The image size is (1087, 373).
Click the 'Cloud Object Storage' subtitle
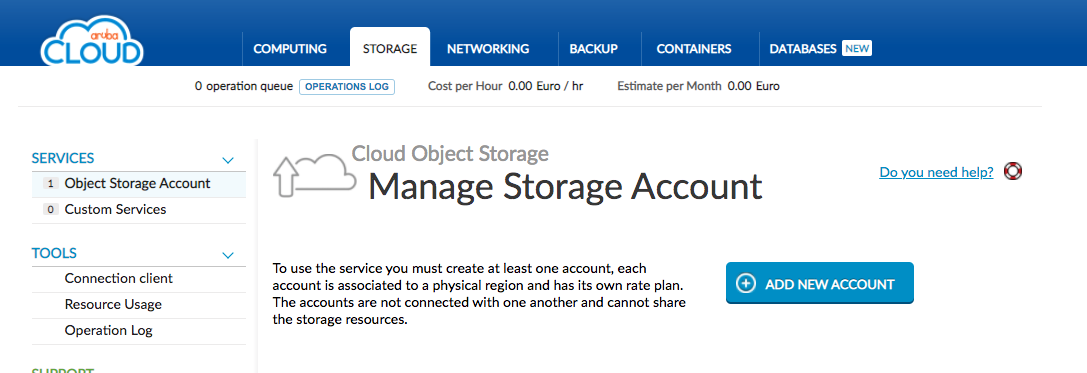coord(451,153)
